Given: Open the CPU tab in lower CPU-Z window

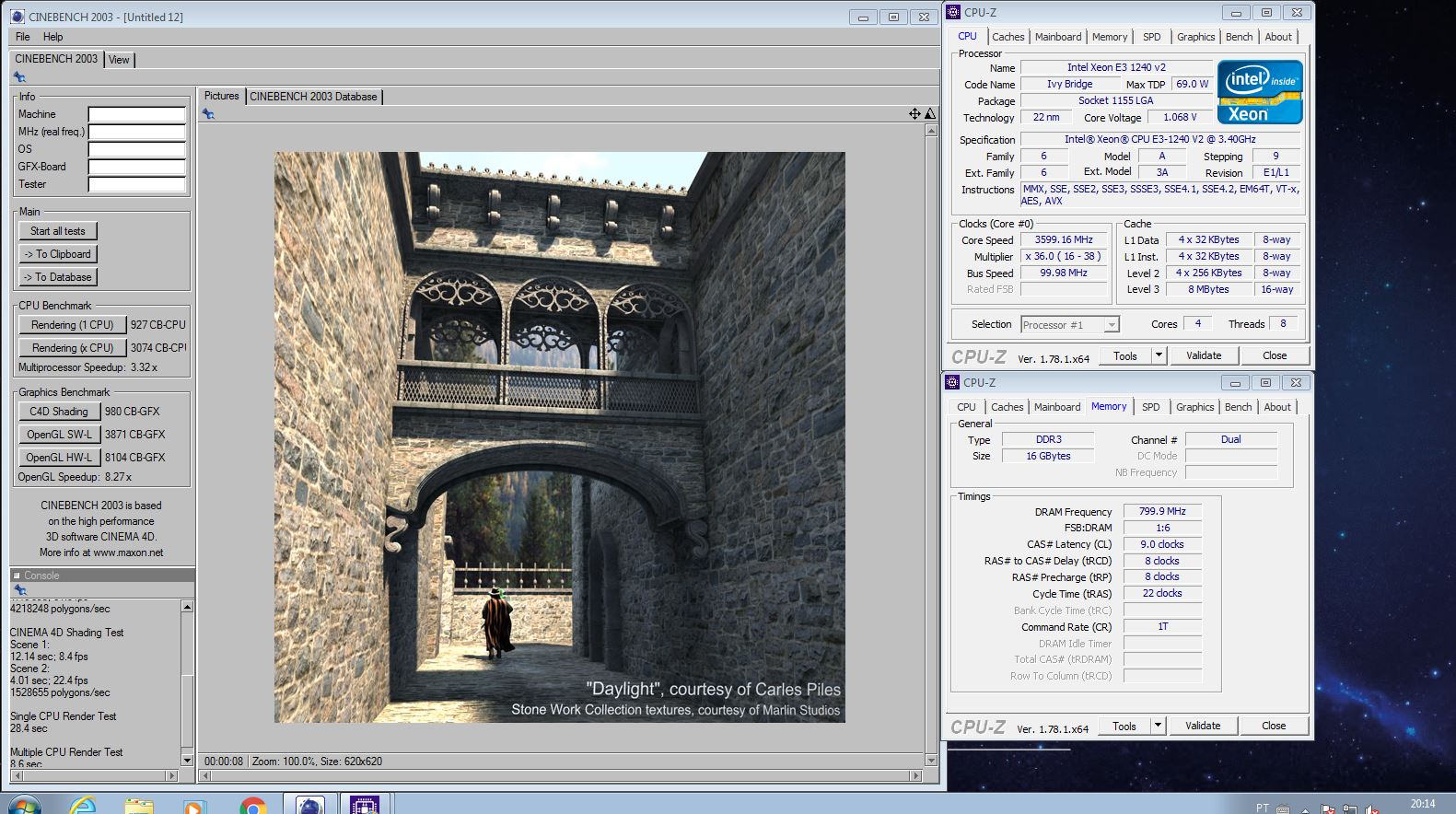Looking at the screenshot, I should (x=966, y=407).
